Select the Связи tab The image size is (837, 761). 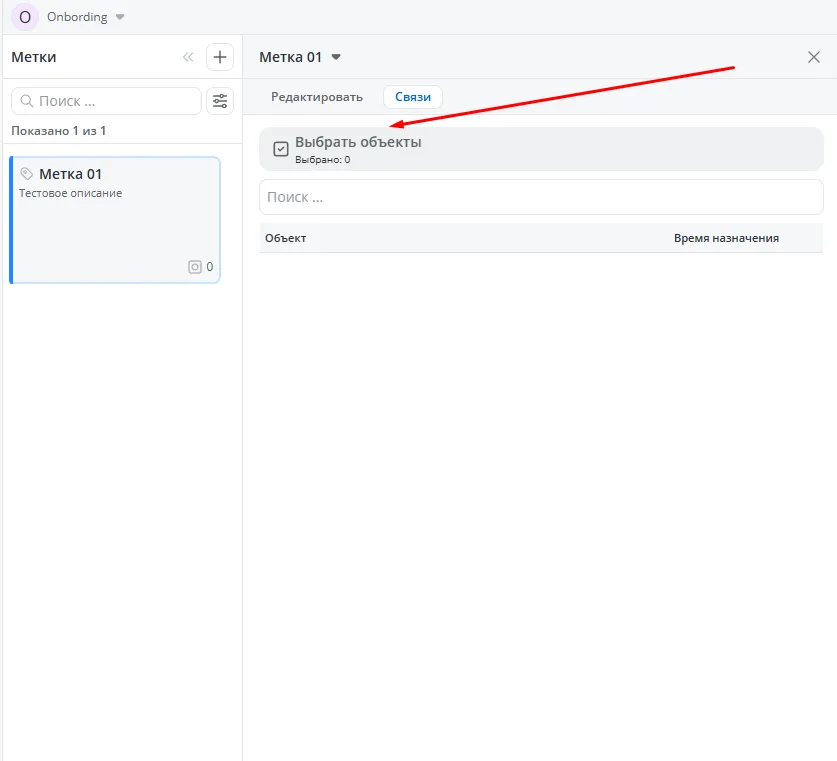click(413, 97)
